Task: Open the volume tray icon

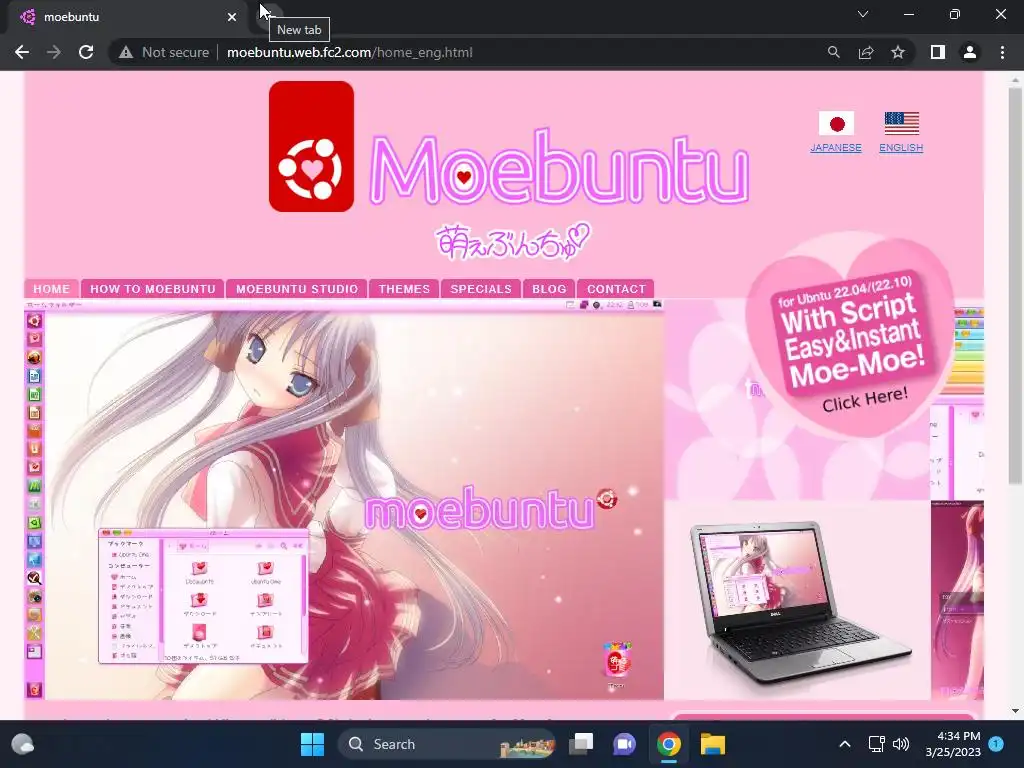Action: [x=901, y=744]
